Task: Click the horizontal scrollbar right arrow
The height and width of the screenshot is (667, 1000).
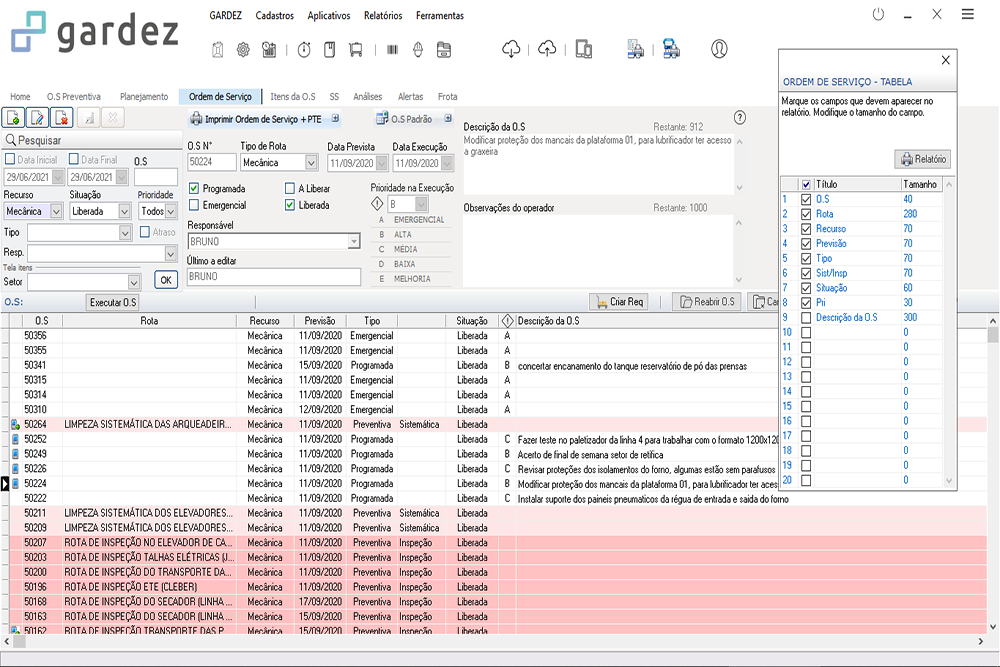Action: [x=981, y=641]
